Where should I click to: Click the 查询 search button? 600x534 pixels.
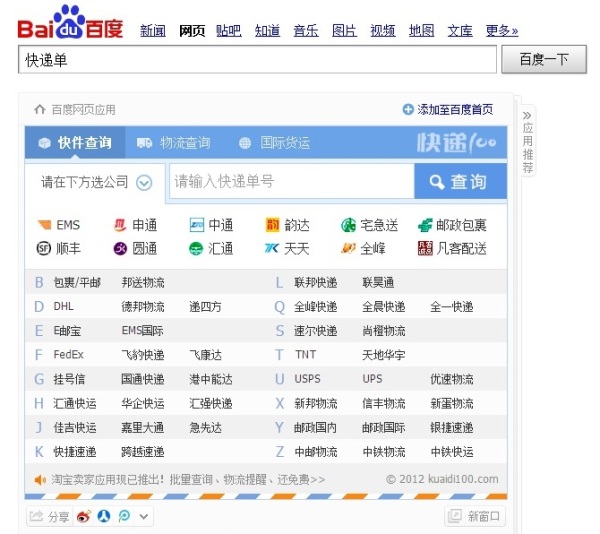[461, 181]
